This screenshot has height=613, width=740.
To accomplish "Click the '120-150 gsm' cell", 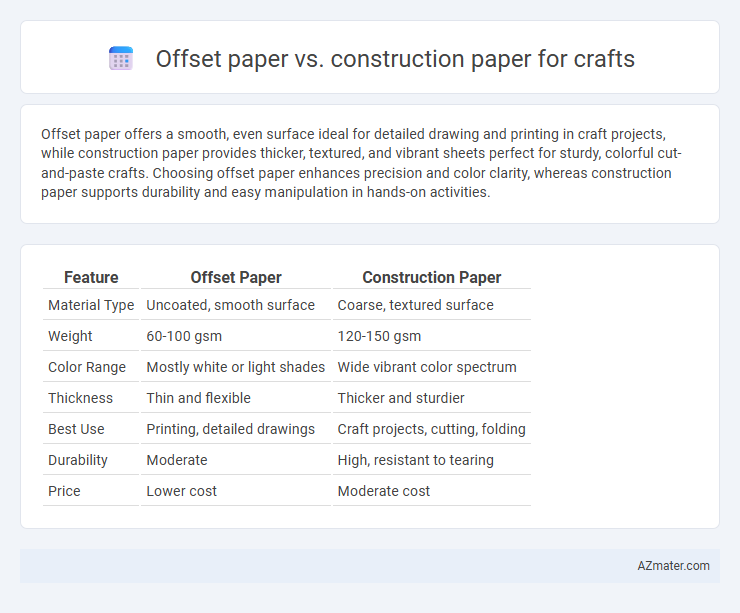I will coord(432,336).
